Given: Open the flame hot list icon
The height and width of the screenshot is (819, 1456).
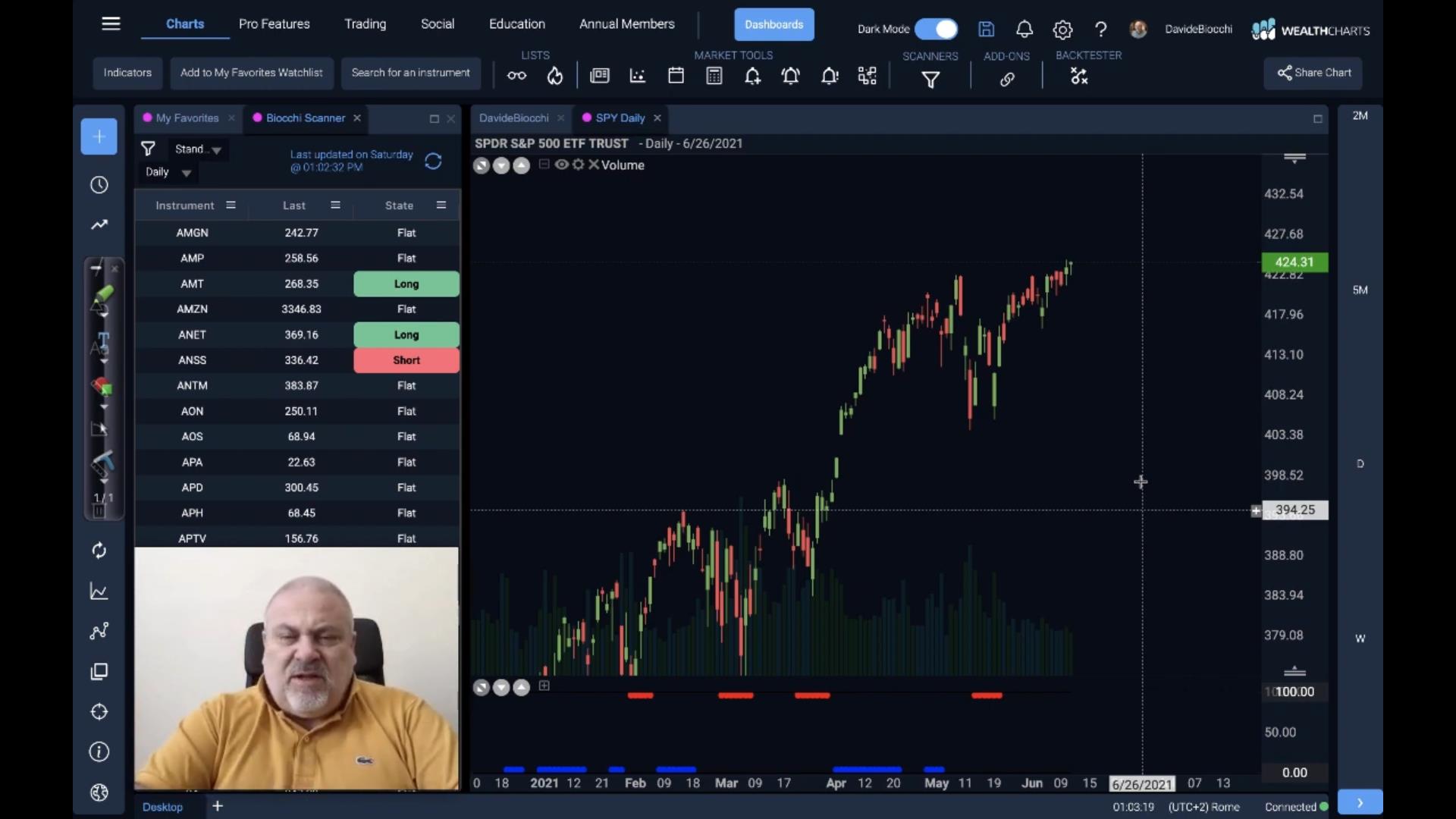Looking at the screenshot, I should (x=555, y=76).
